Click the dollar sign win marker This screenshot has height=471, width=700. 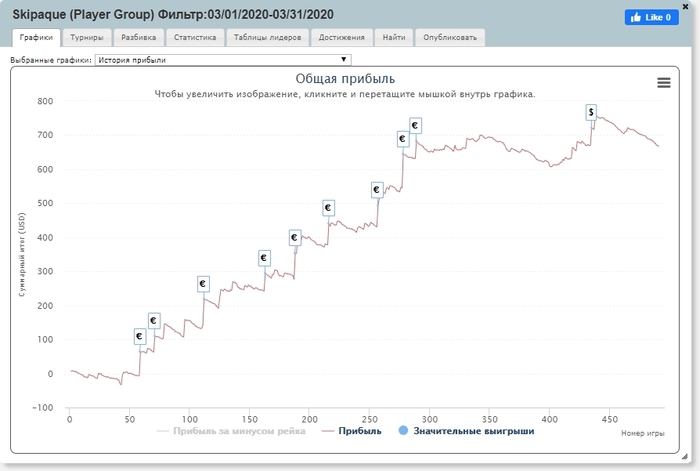[x=591, y=112]
